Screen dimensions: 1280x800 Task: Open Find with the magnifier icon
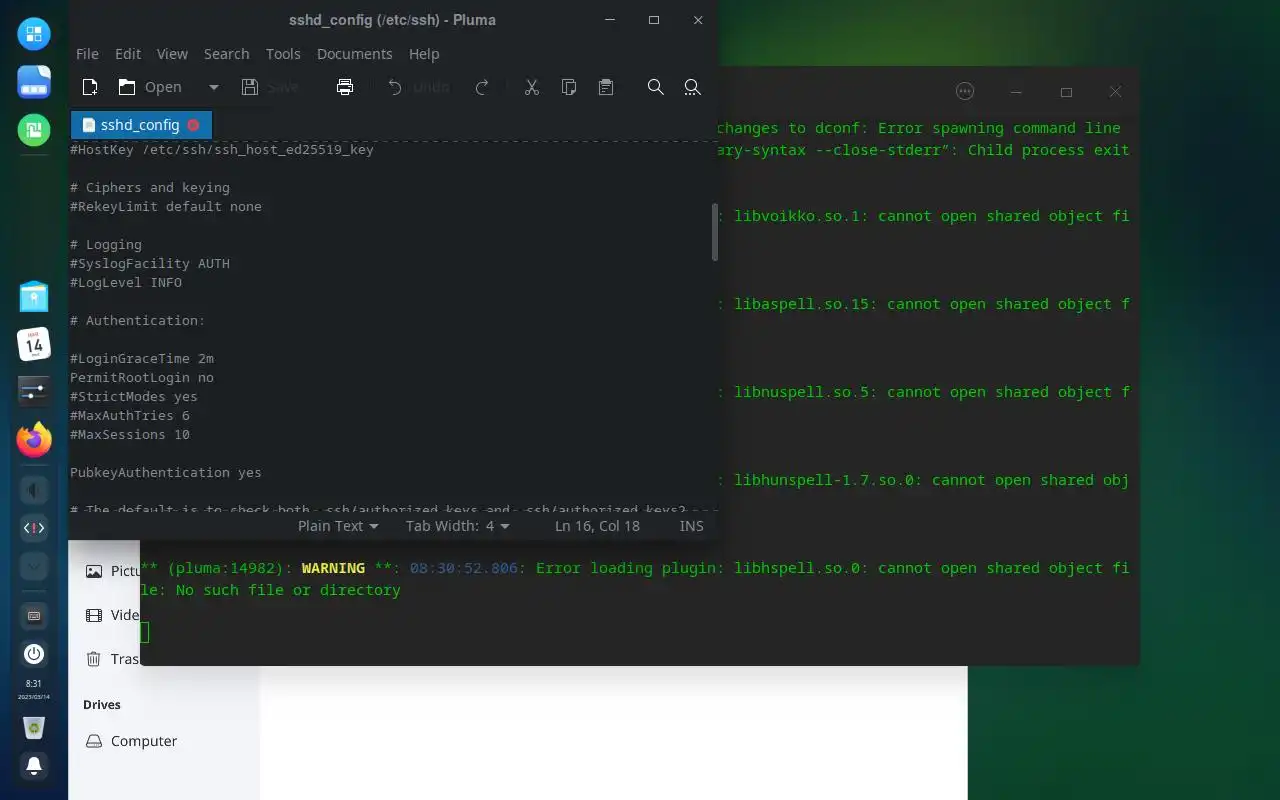[656, 87]
